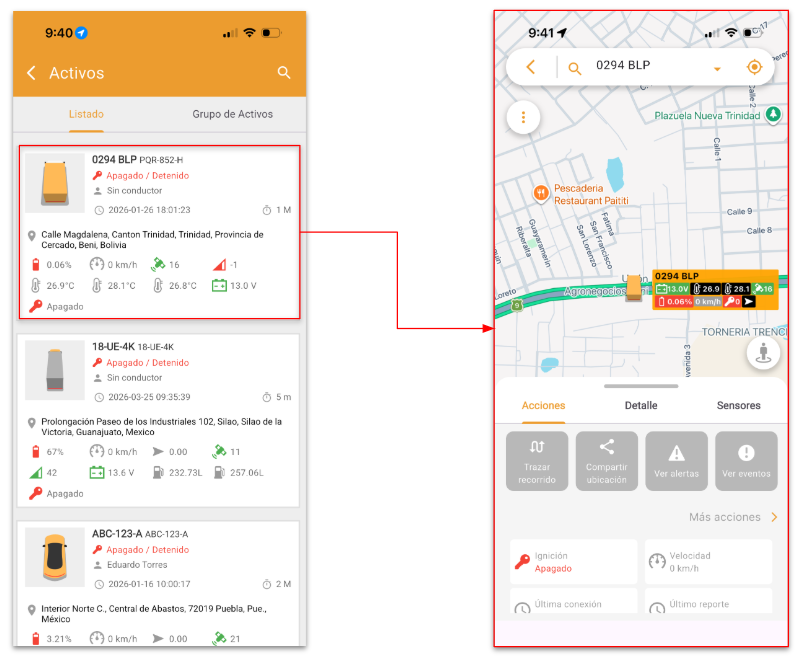Open the asset dropdown arrow in map search
The image size is (798, 659).
pos(717,69)
